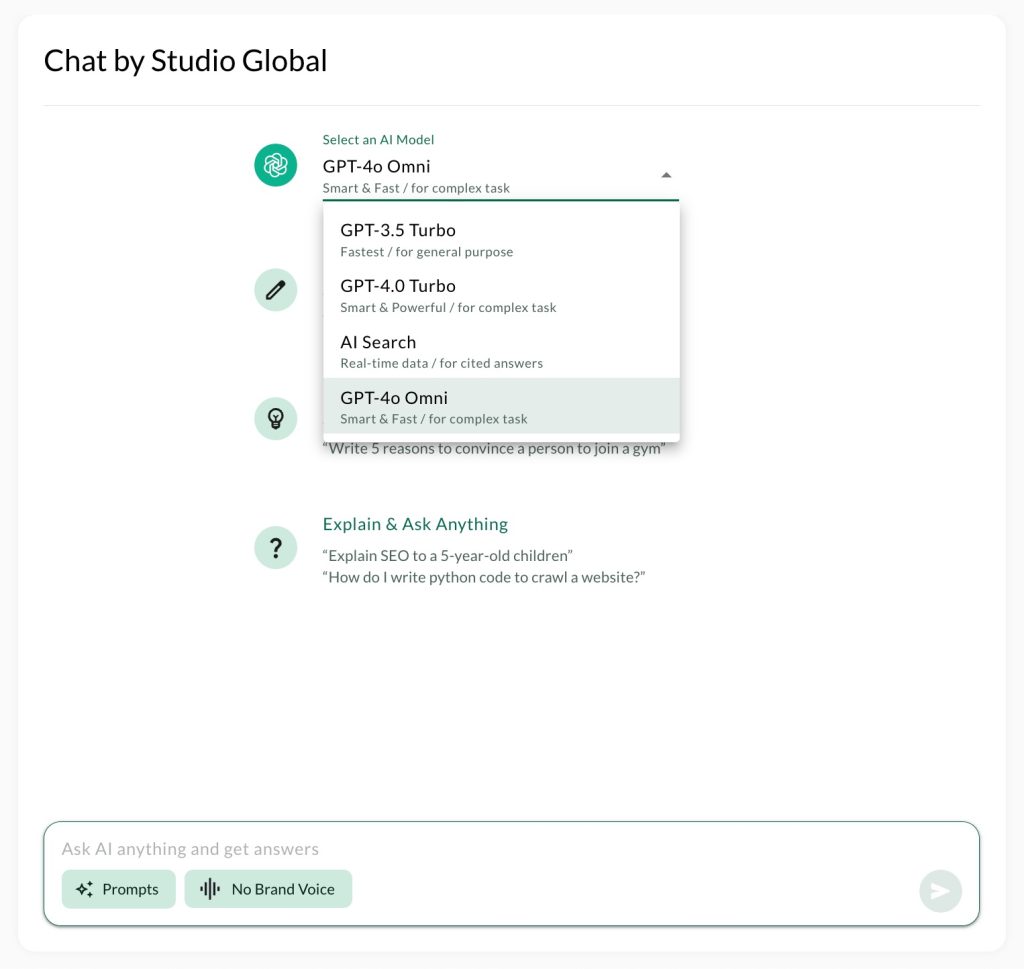
Task: Click waveform icon in Brand Voice button
Action: click(210, 889)
